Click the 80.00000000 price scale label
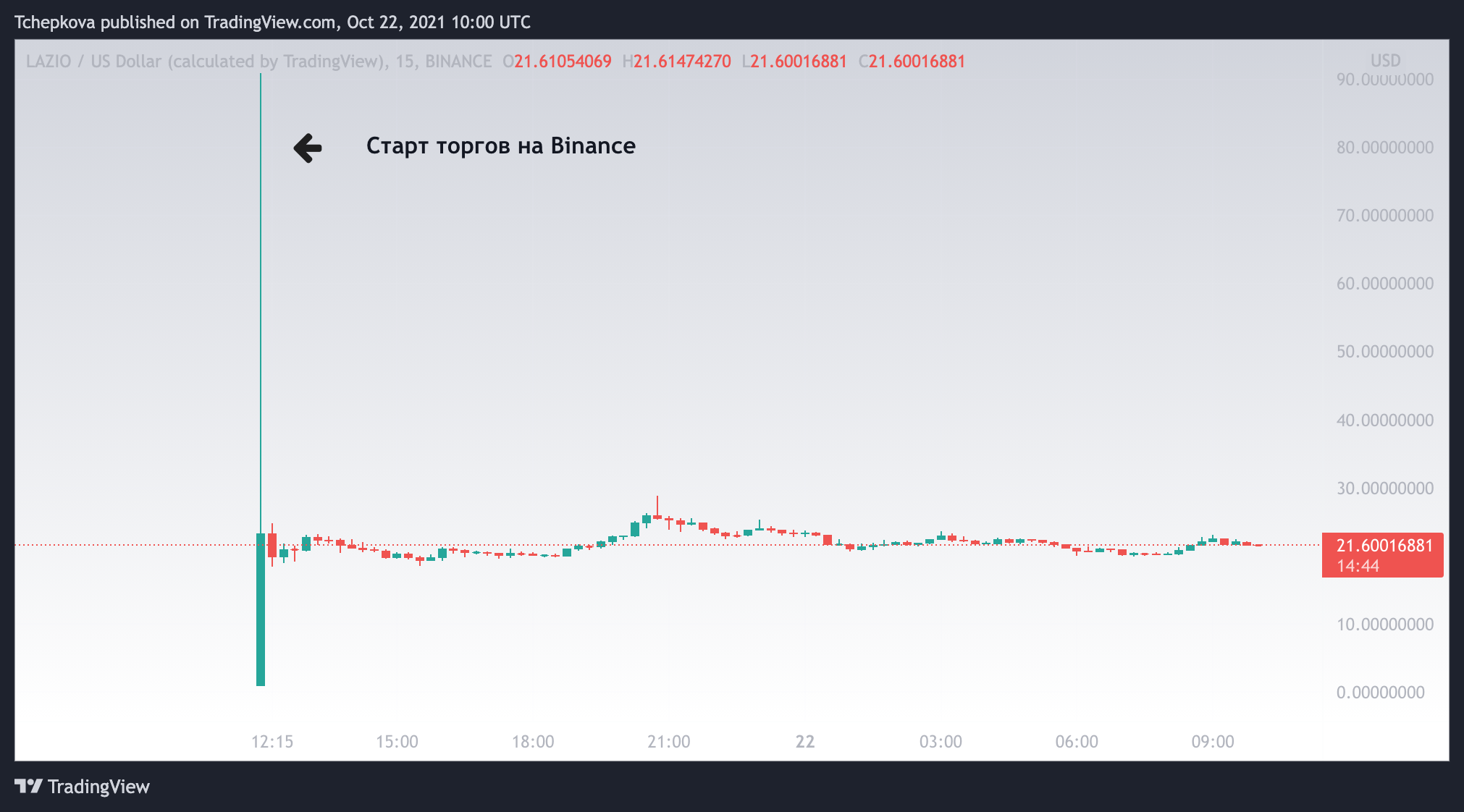Screen dimensions: 1464x812 [1384, 148]
